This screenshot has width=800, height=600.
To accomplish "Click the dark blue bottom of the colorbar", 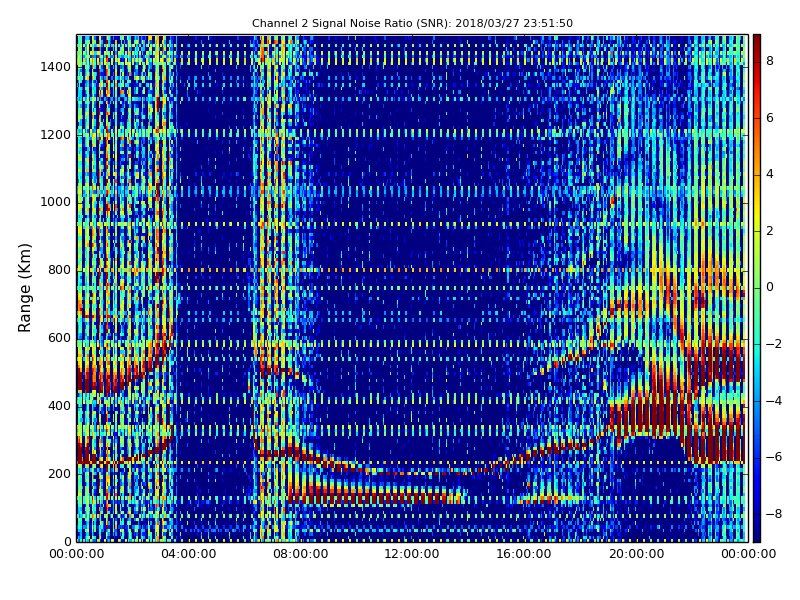I will pos(757,533).
